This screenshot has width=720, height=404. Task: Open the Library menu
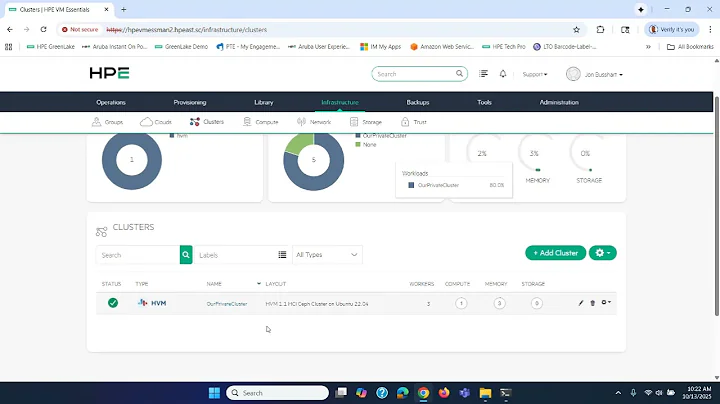click(x=264, y=102)
